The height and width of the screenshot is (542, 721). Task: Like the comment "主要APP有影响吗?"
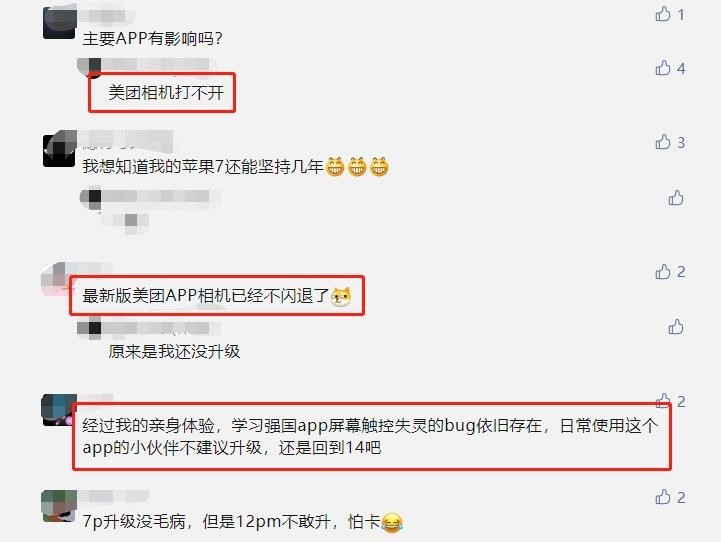point(663,14)
